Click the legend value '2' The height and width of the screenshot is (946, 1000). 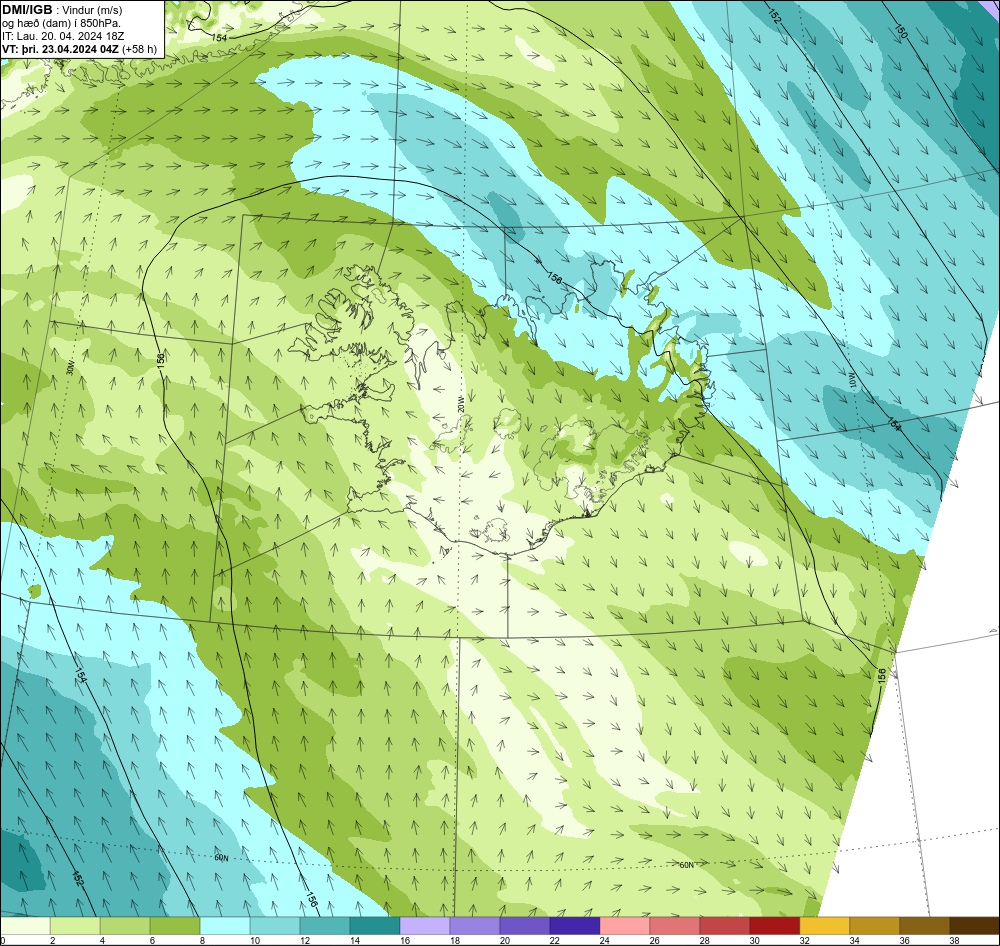point(52,940)
